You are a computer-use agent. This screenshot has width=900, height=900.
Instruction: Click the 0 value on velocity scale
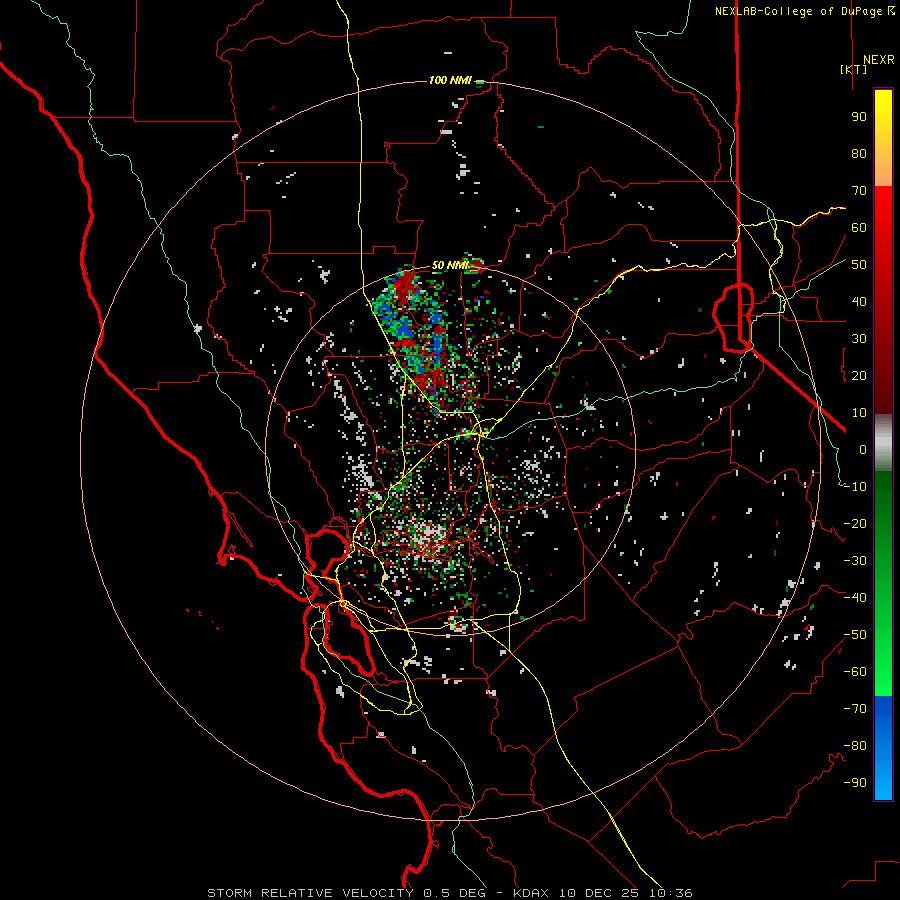click(x=863, y=450)
